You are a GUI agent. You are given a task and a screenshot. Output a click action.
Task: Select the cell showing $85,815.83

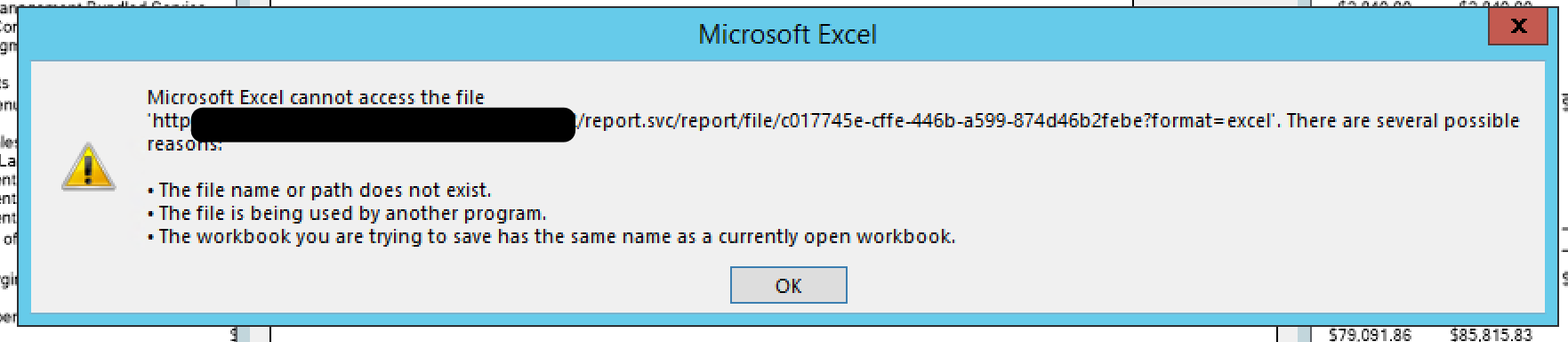[1491, 334]
